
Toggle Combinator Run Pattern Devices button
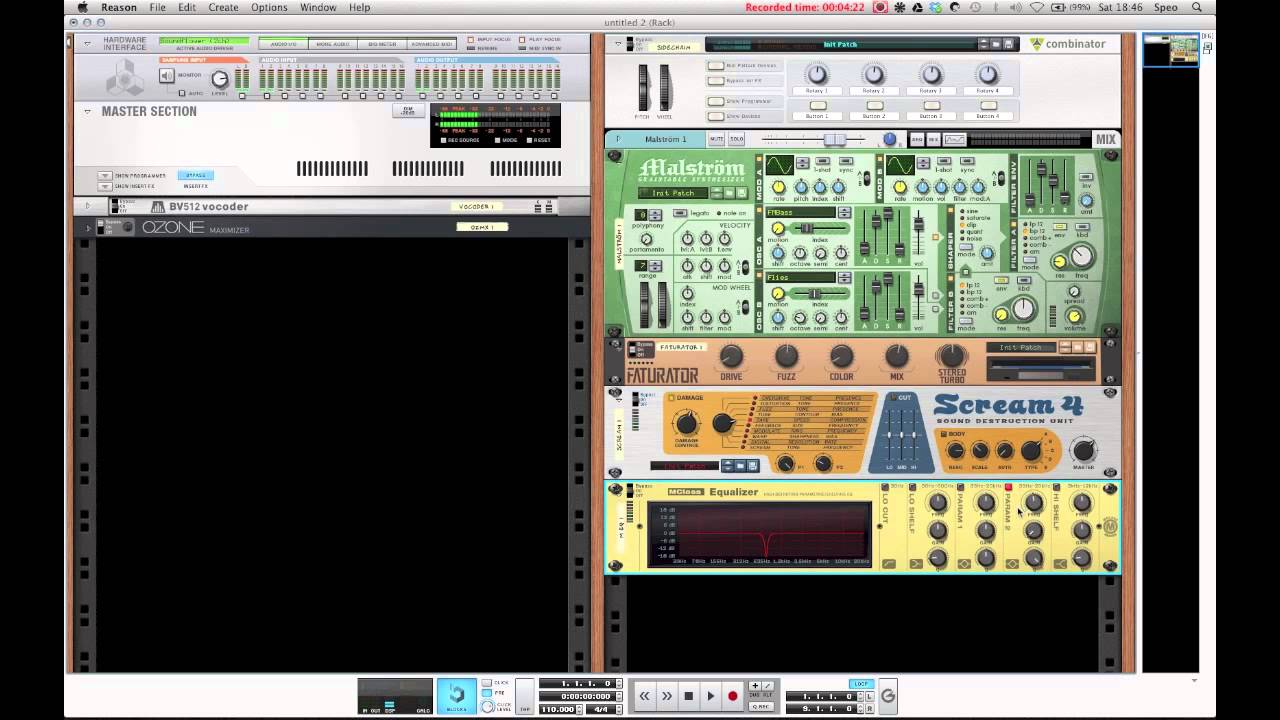(x=716, y=66)
